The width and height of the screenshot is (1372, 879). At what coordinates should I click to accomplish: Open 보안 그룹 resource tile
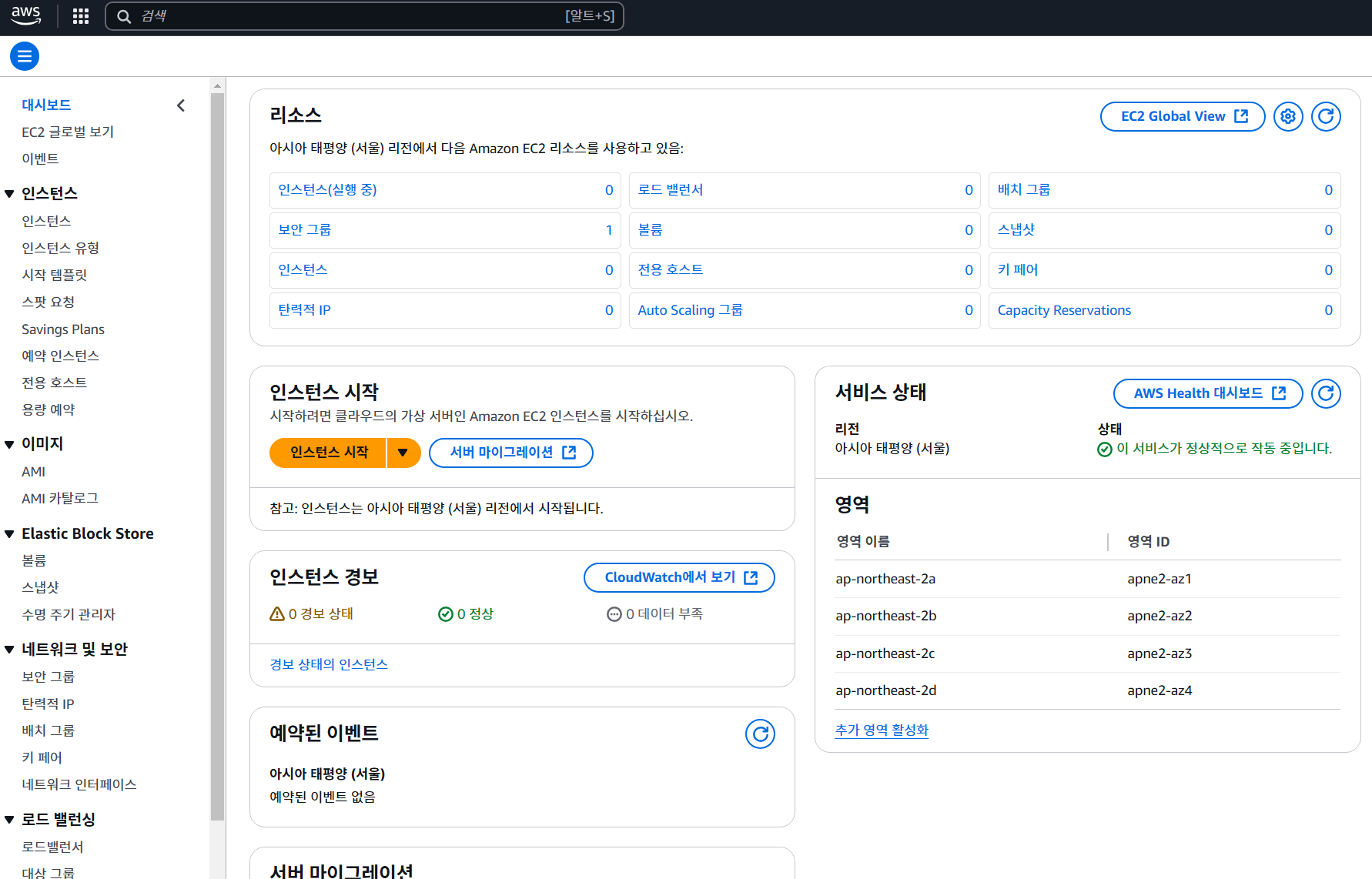coord(445,230)
